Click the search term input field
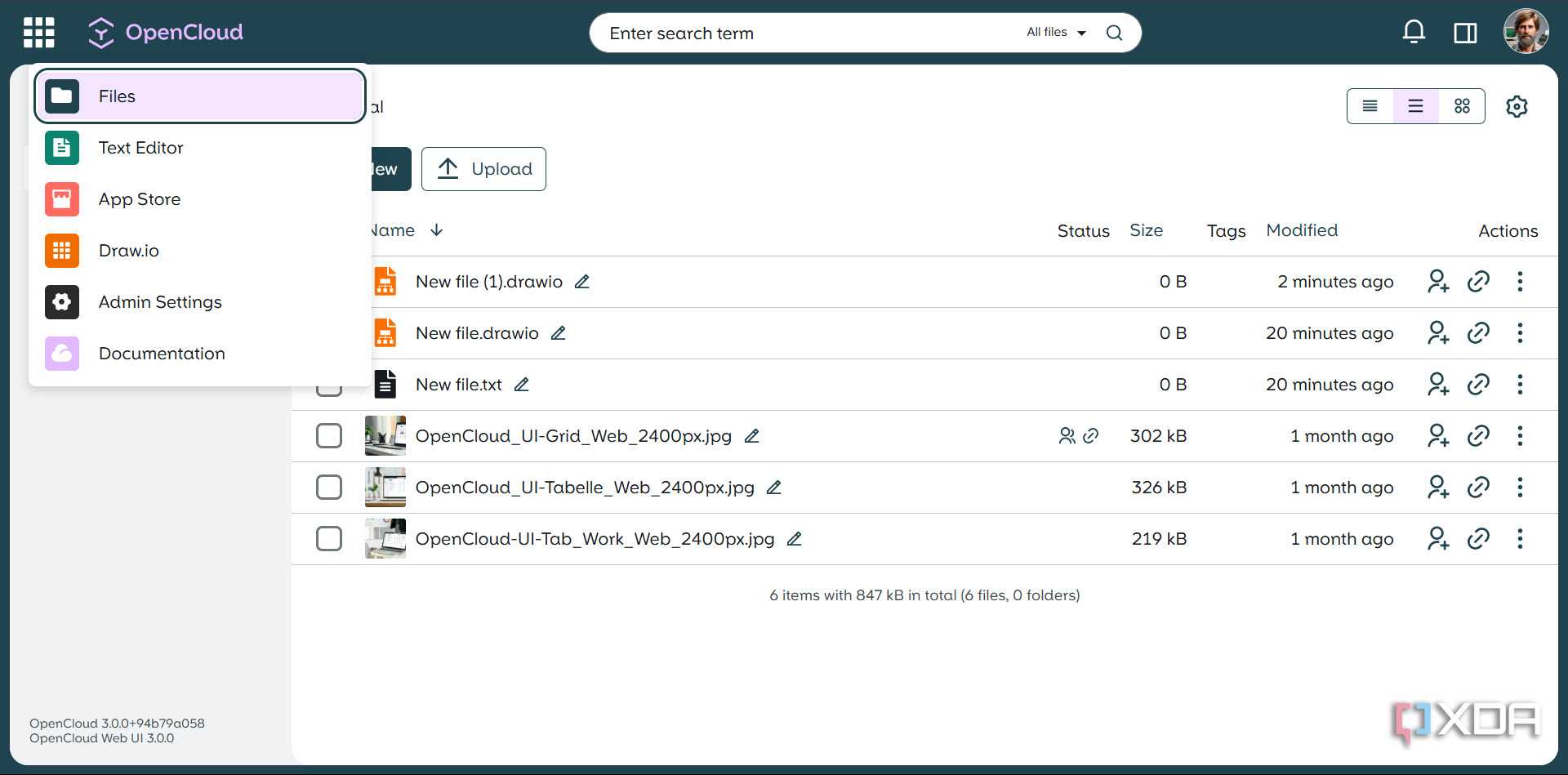This screenshot has height=775, width=1568. point(808,33)
